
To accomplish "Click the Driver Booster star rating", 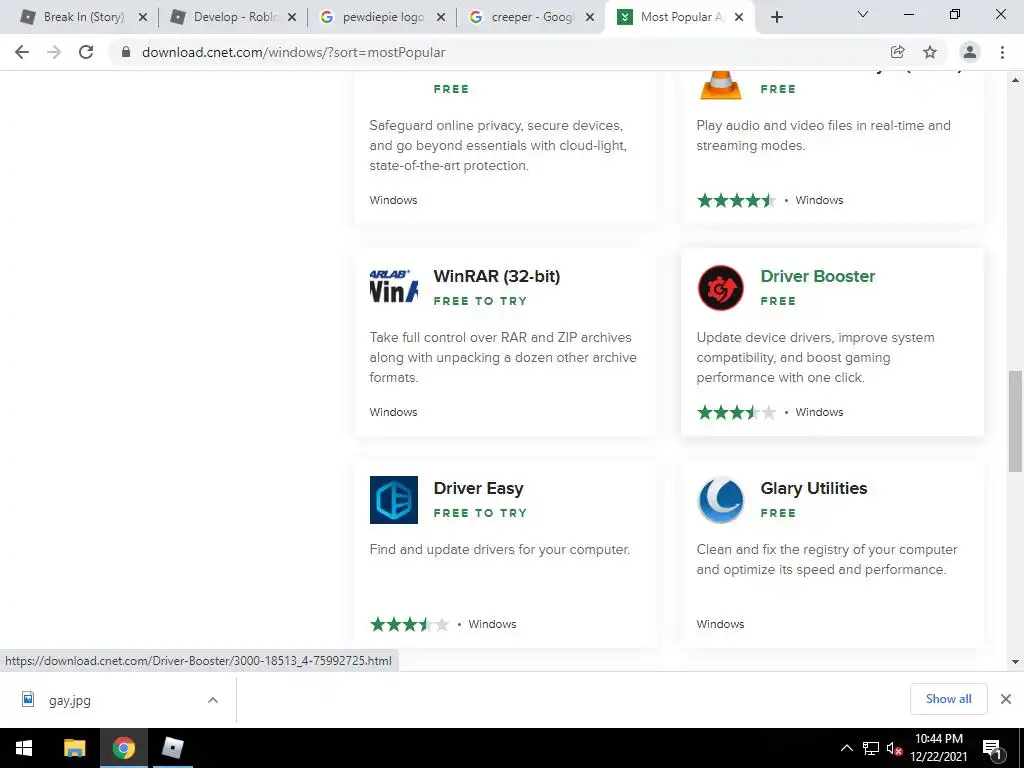I will tap(737, 412).
